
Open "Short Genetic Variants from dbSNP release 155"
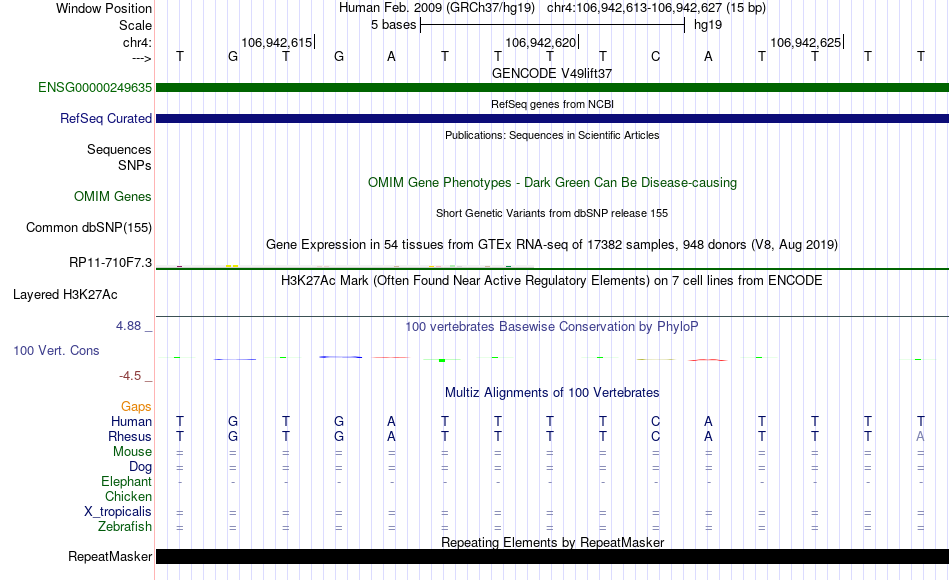[552, 213]
